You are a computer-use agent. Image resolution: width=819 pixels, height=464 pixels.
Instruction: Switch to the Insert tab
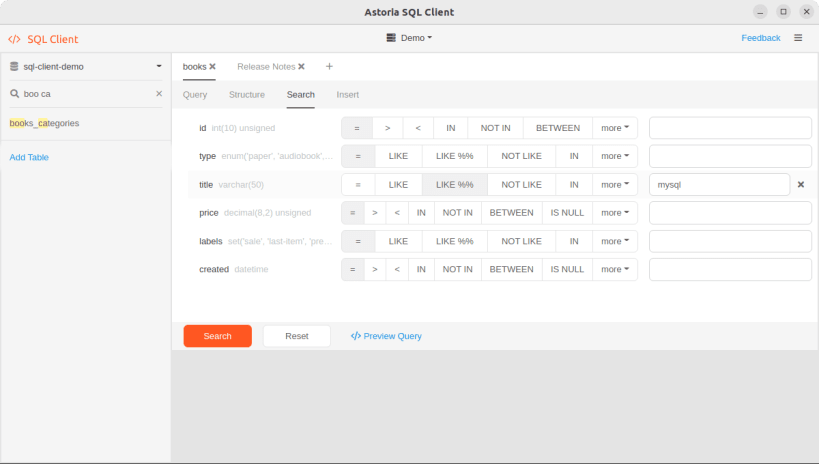pyautogui.click(x=347, y=95)
